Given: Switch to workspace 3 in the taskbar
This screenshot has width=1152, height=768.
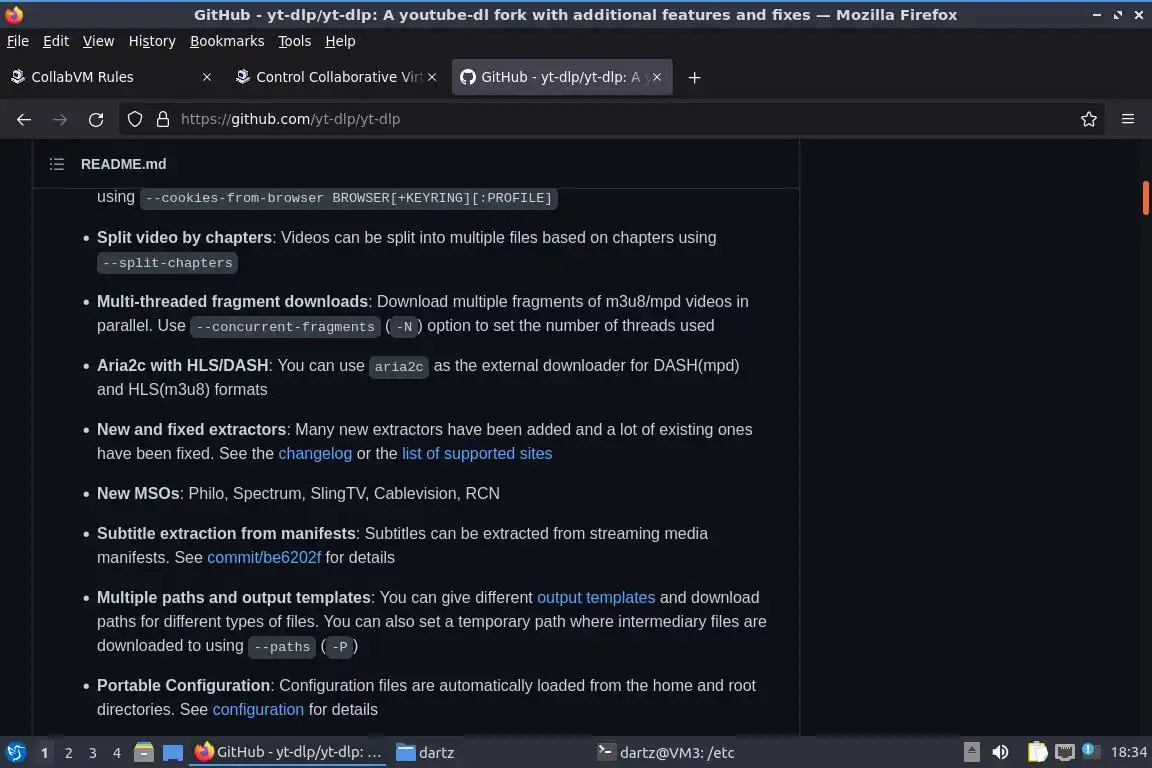Looking at the screenshot, I should (x=93, y=753).
